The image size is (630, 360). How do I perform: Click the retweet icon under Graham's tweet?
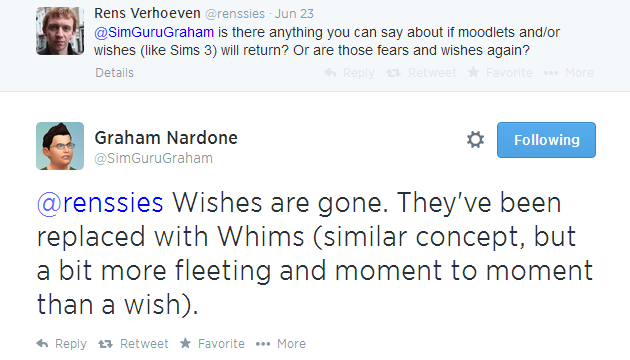105,344
